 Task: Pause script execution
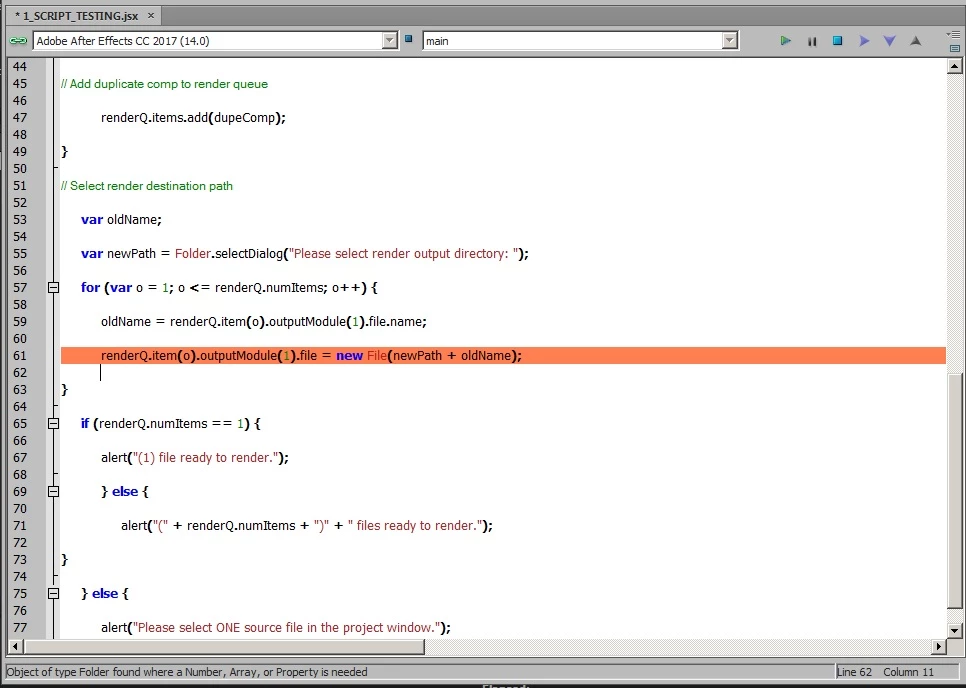[812, 41]
